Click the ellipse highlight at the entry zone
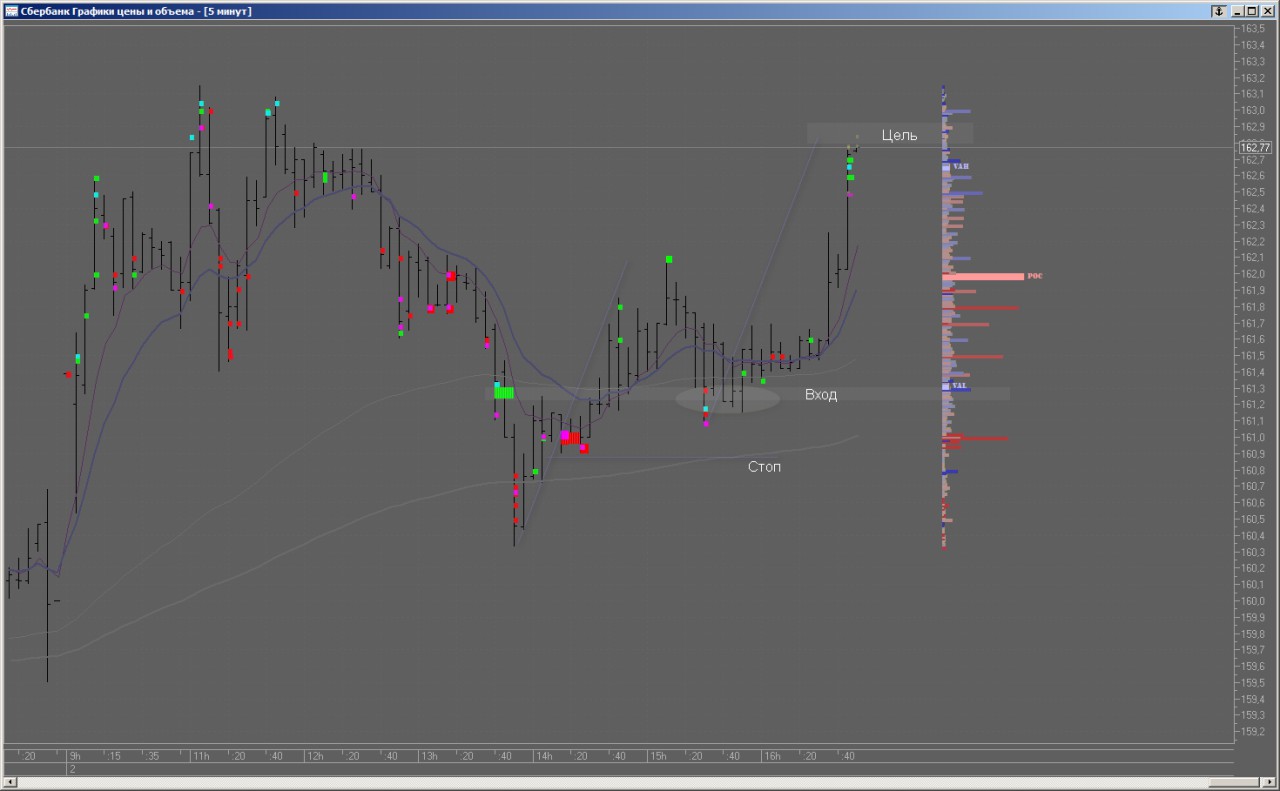The height and width of the screenshot is (791, 1280). point(727,399)
